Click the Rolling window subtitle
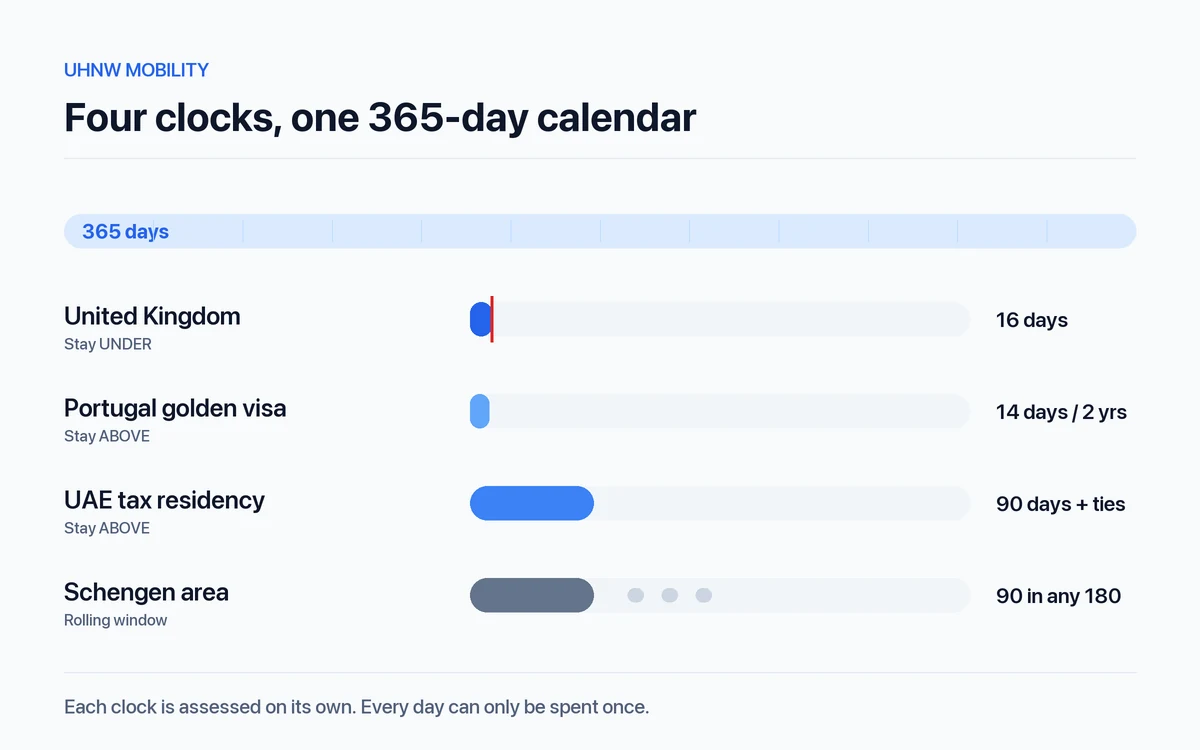 pyautogui.click(x=116, y=620)
